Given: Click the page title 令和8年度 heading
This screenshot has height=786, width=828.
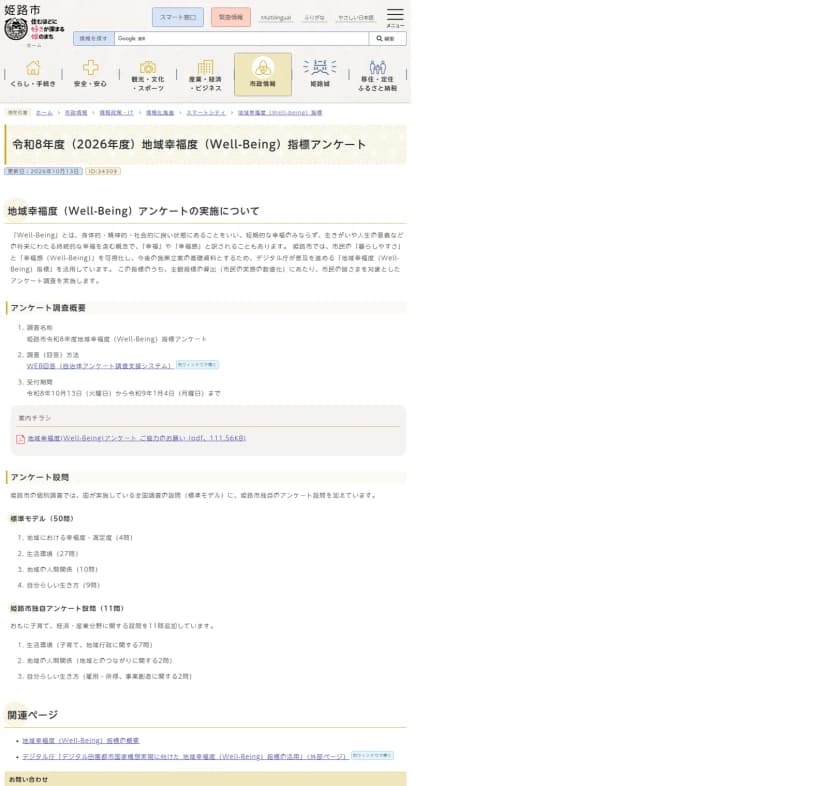Looking at the screenshot, I should click(x=189, y=144).
